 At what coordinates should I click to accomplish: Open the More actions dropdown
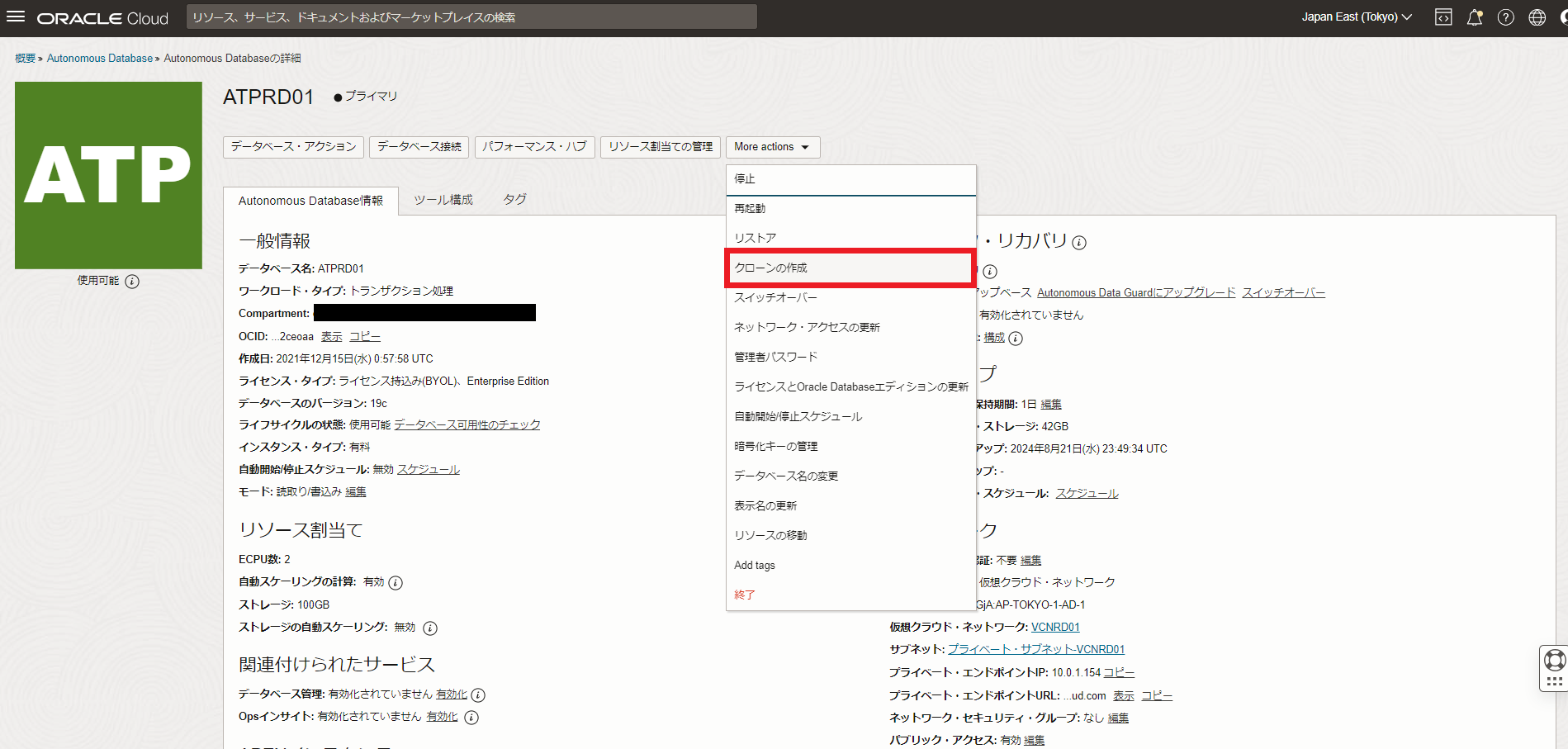coord(771,146)
